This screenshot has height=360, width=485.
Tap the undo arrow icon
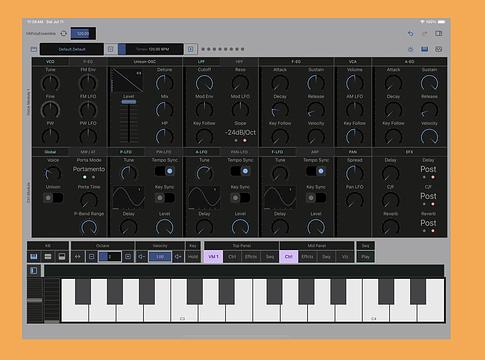pyautogui.click(x=410, y=34)
